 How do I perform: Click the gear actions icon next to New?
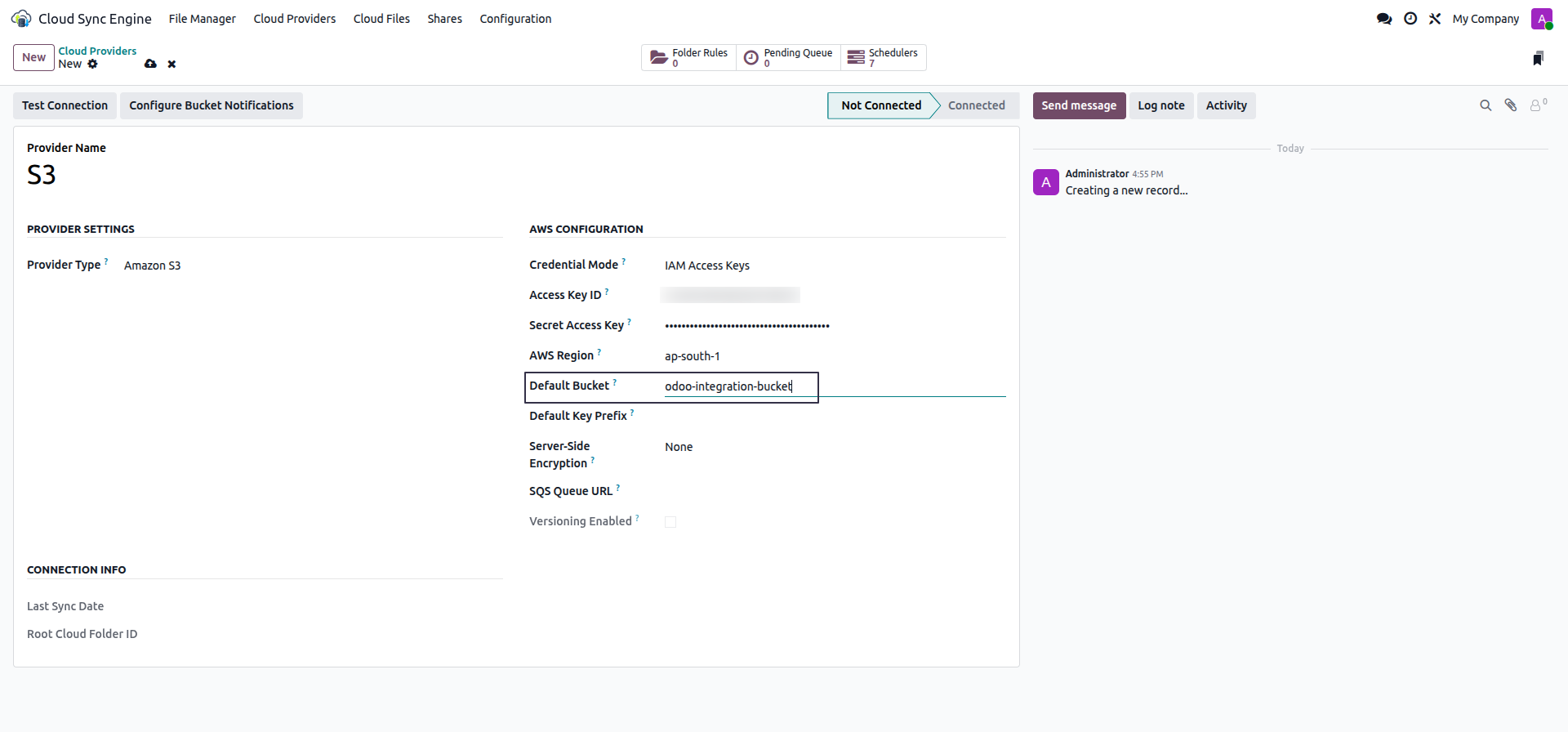92,64
